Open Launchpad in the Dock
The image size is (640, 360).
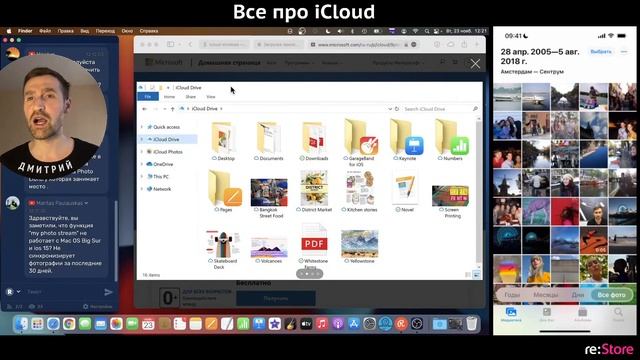37,324
